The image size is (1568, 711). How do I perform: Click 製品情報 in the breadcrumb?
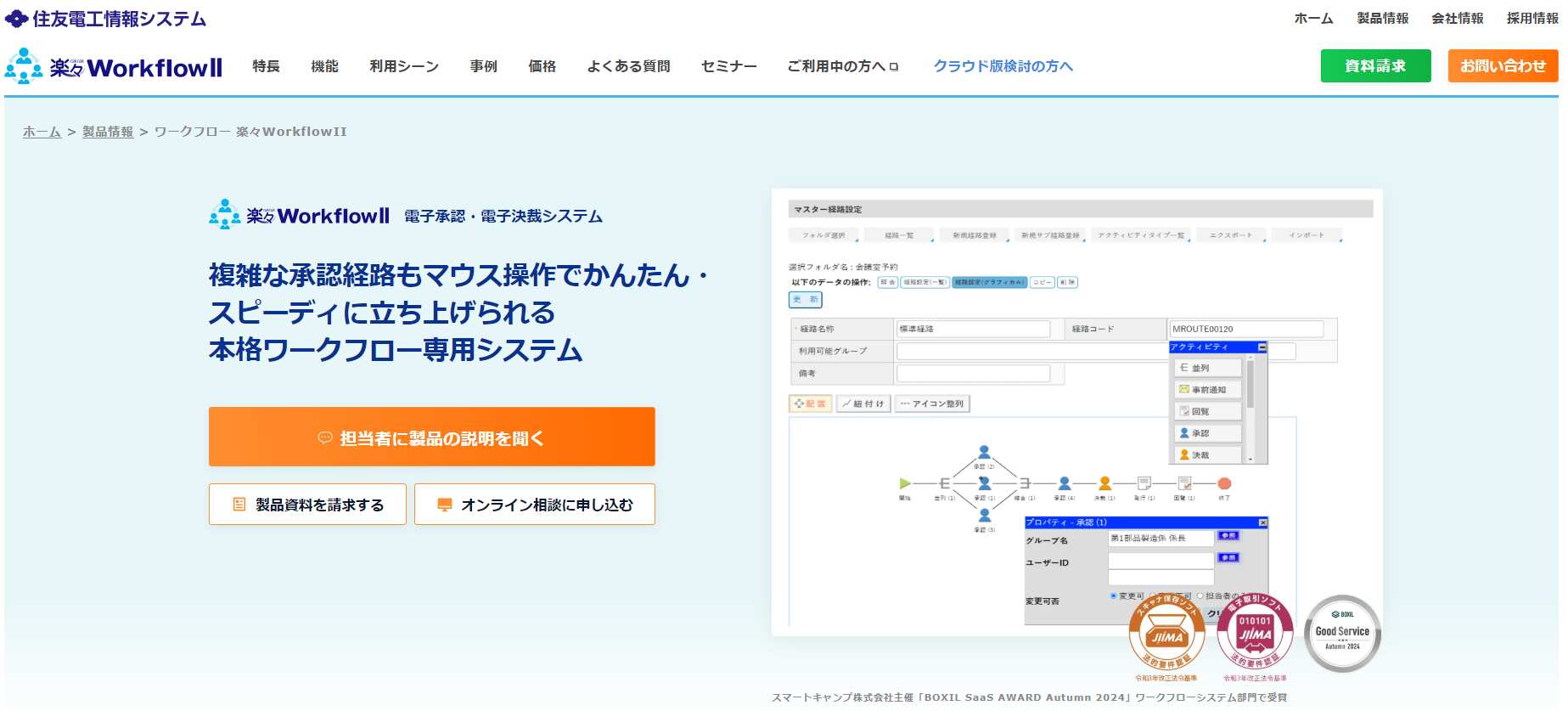pyautogui.click(x=108, y=132)
